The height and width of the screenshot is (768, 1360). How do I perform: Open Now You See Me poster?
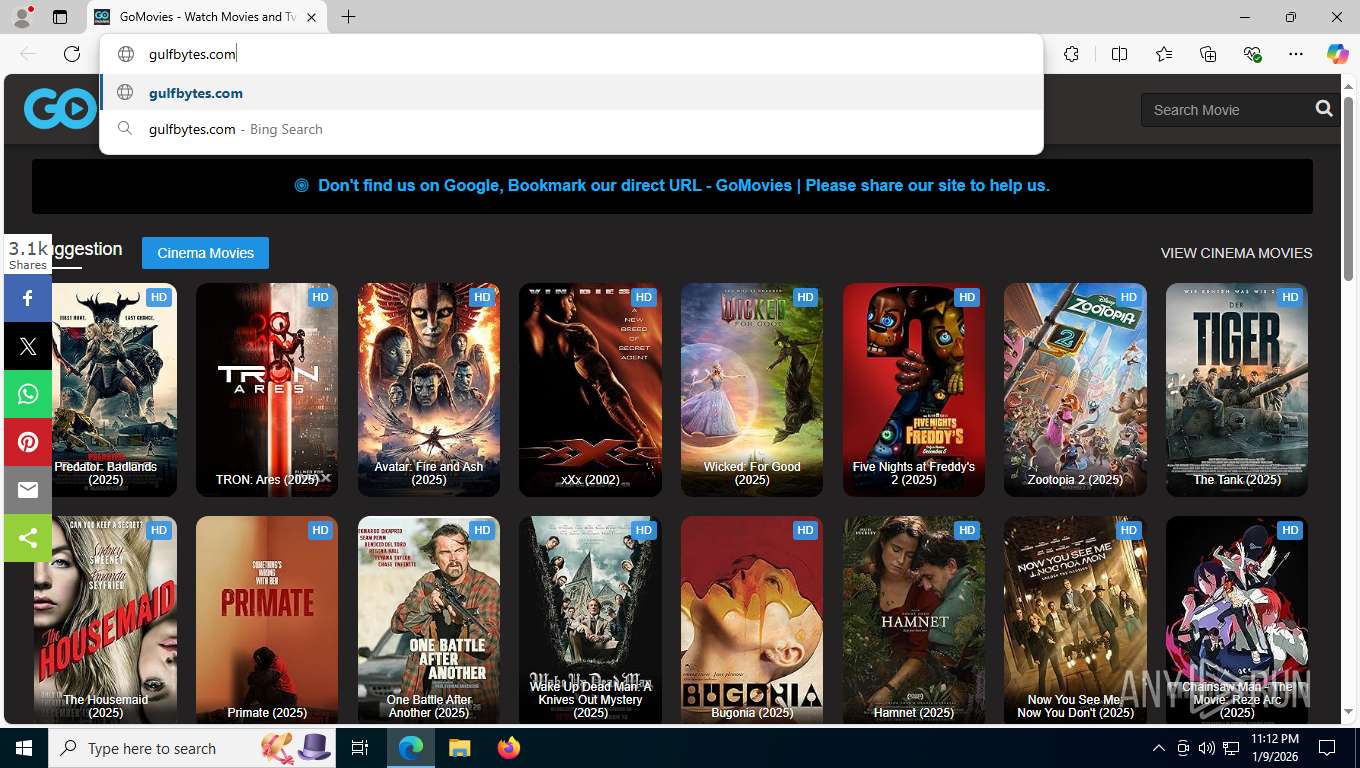tap(1075, 620)
